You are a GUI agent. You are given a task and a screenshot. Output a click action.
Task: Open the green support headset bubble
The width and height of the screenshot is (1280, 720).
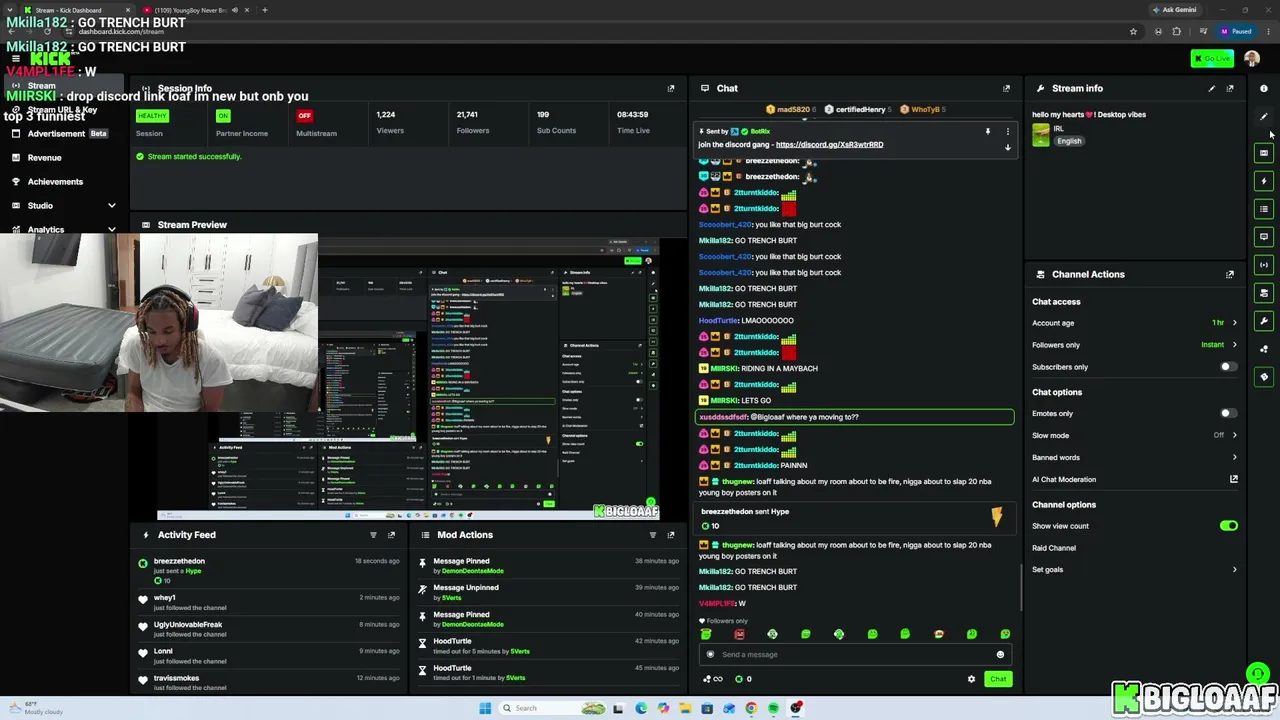click(x=1257, y=674)
